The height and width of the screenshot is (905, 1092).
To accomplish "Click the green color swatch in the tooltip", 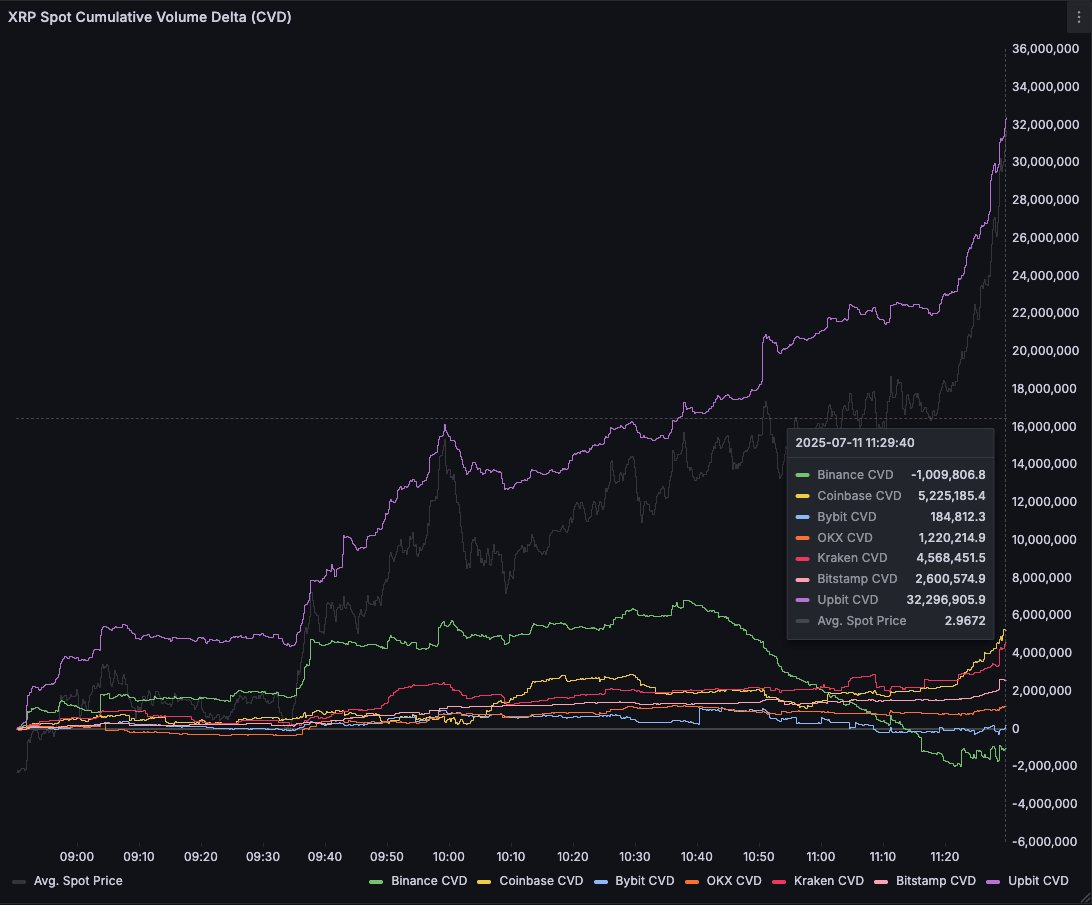I will pos(801,475).
